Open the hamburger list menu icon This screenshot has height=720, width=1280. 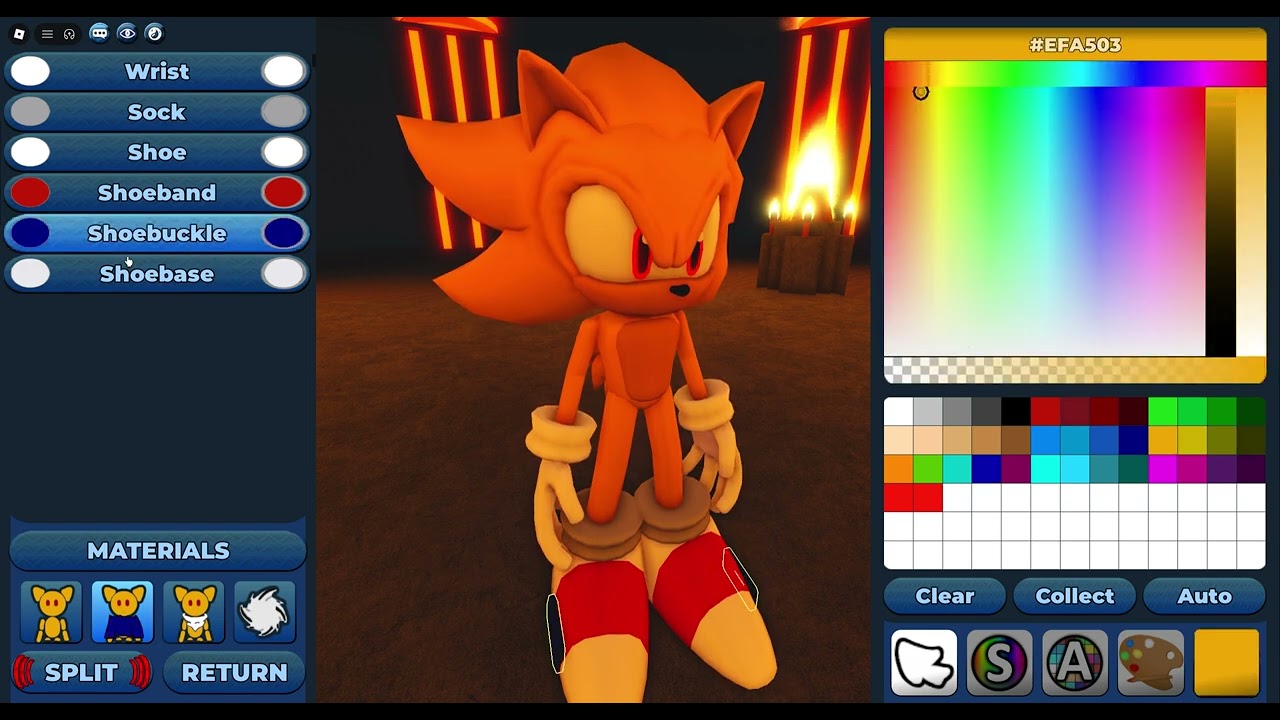coord(47,34)
